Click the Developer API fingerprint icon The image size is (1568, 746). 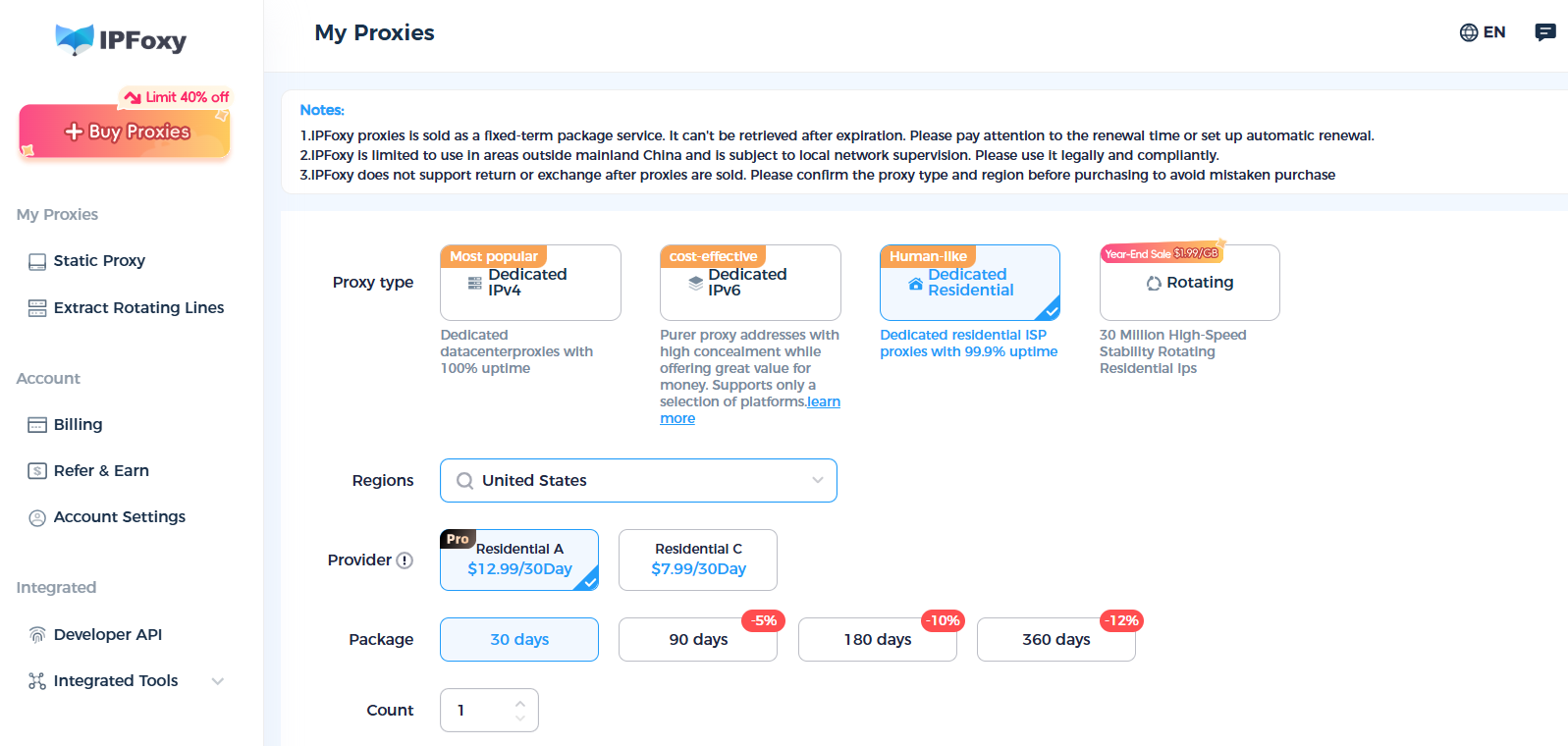[x=37, y=635]
